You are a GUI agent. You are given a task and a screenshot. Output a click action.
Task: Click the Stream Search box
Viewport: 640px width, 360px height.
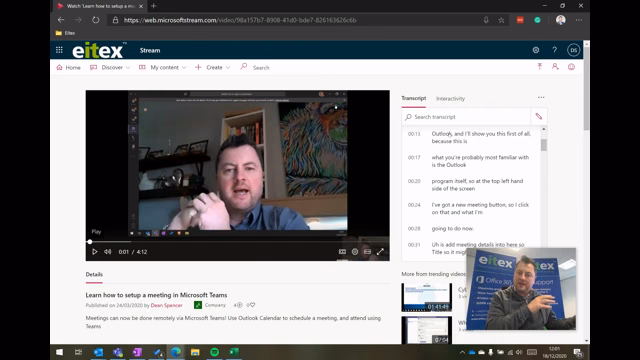261,68
